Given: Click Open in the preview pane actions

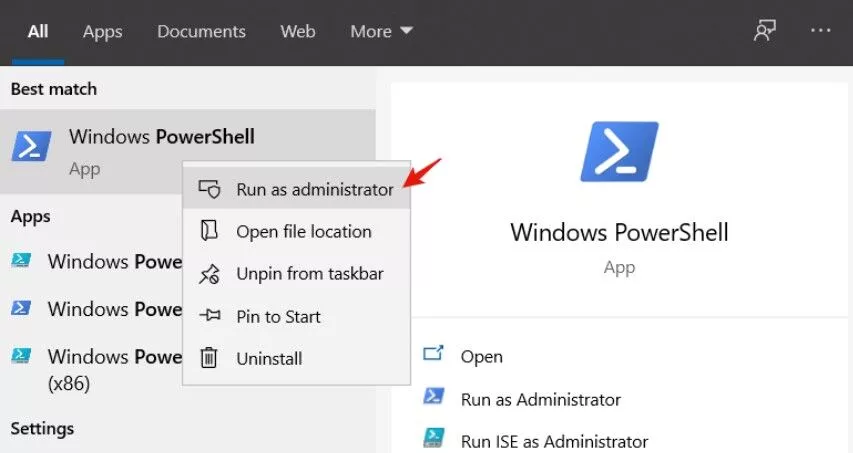Looking at the screenshot, I should [481, 357].
